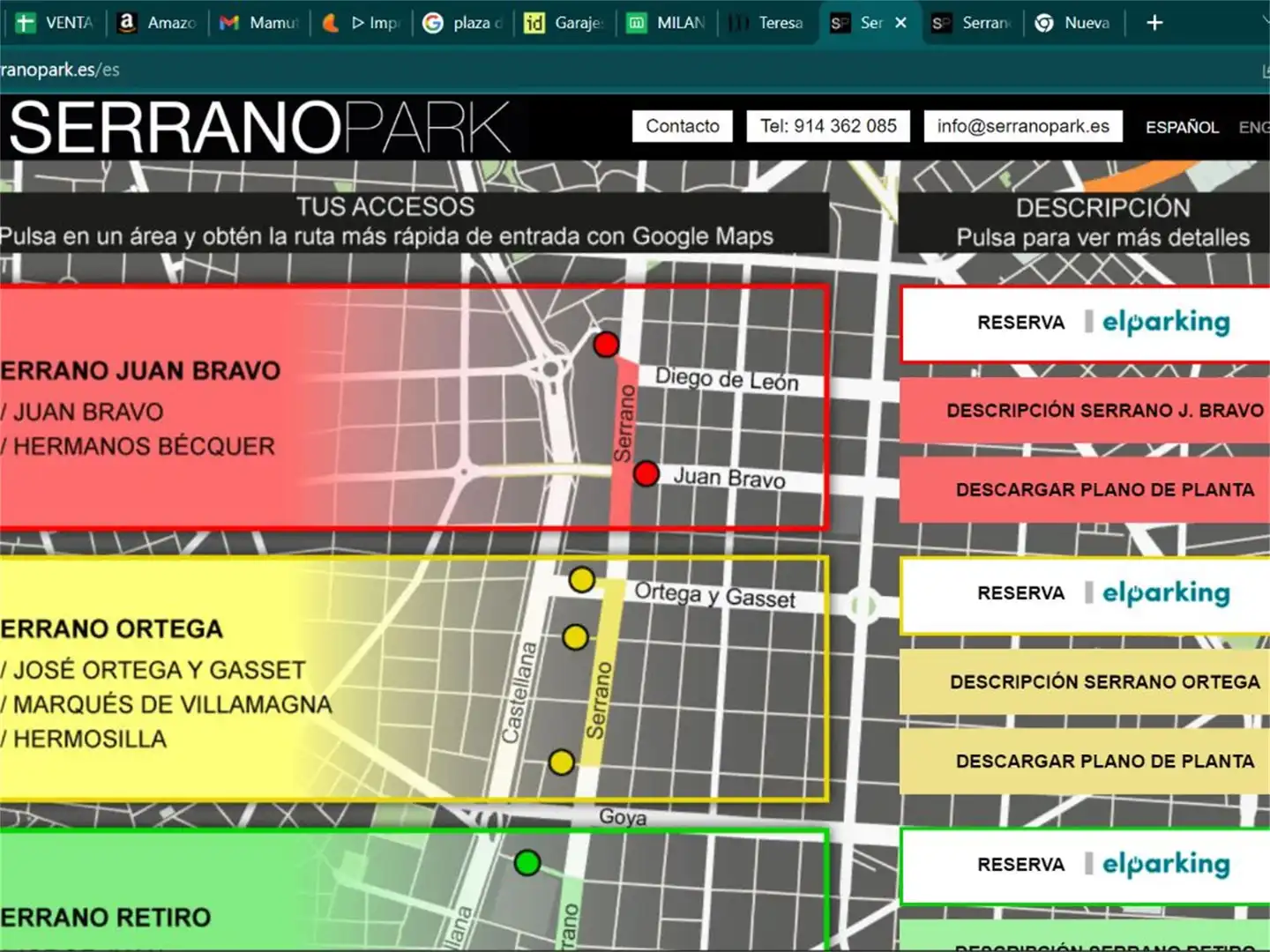Screen dimensions: 1270x952
Task: Switch to the inactive Serran tab
Action: (972, 23)
